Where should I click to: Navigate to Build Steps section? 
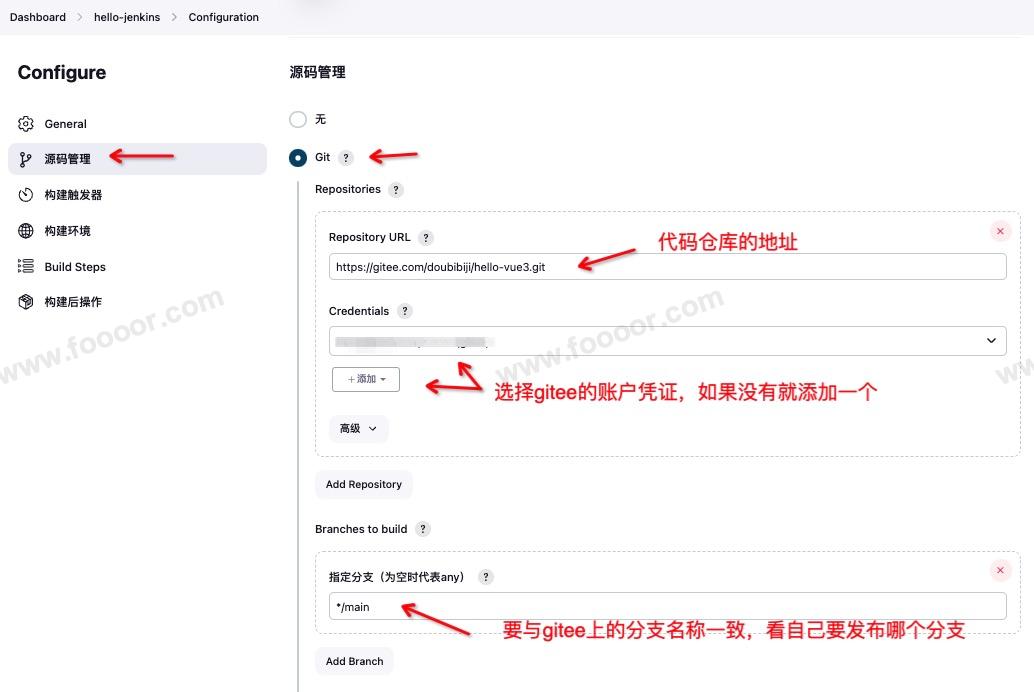75,267
